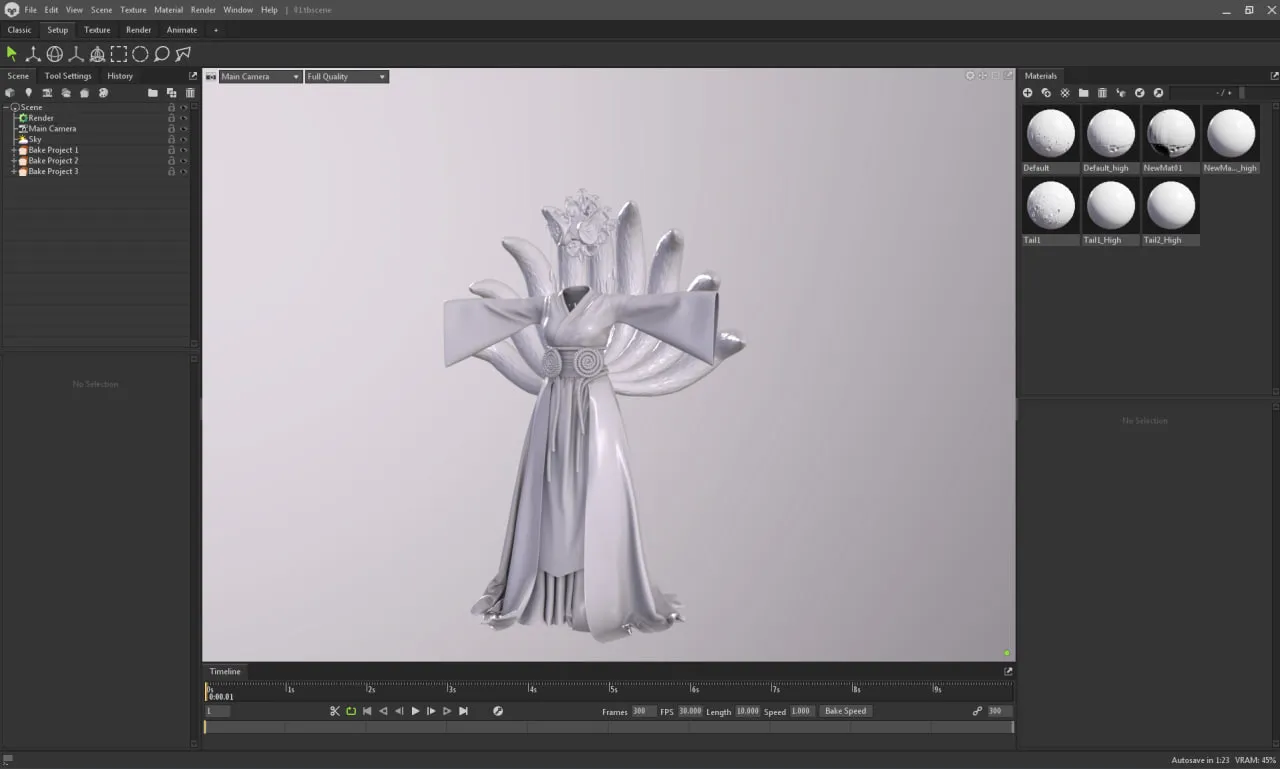
Task: Click the FPS input field
Action: point(690,711)
